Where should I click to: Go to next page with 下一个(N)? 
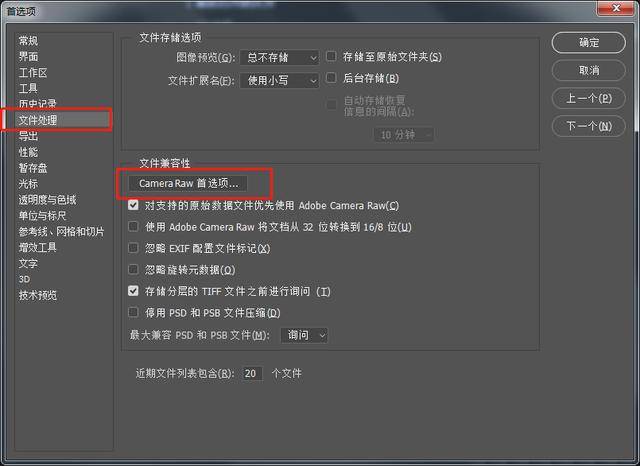(588, 126)
